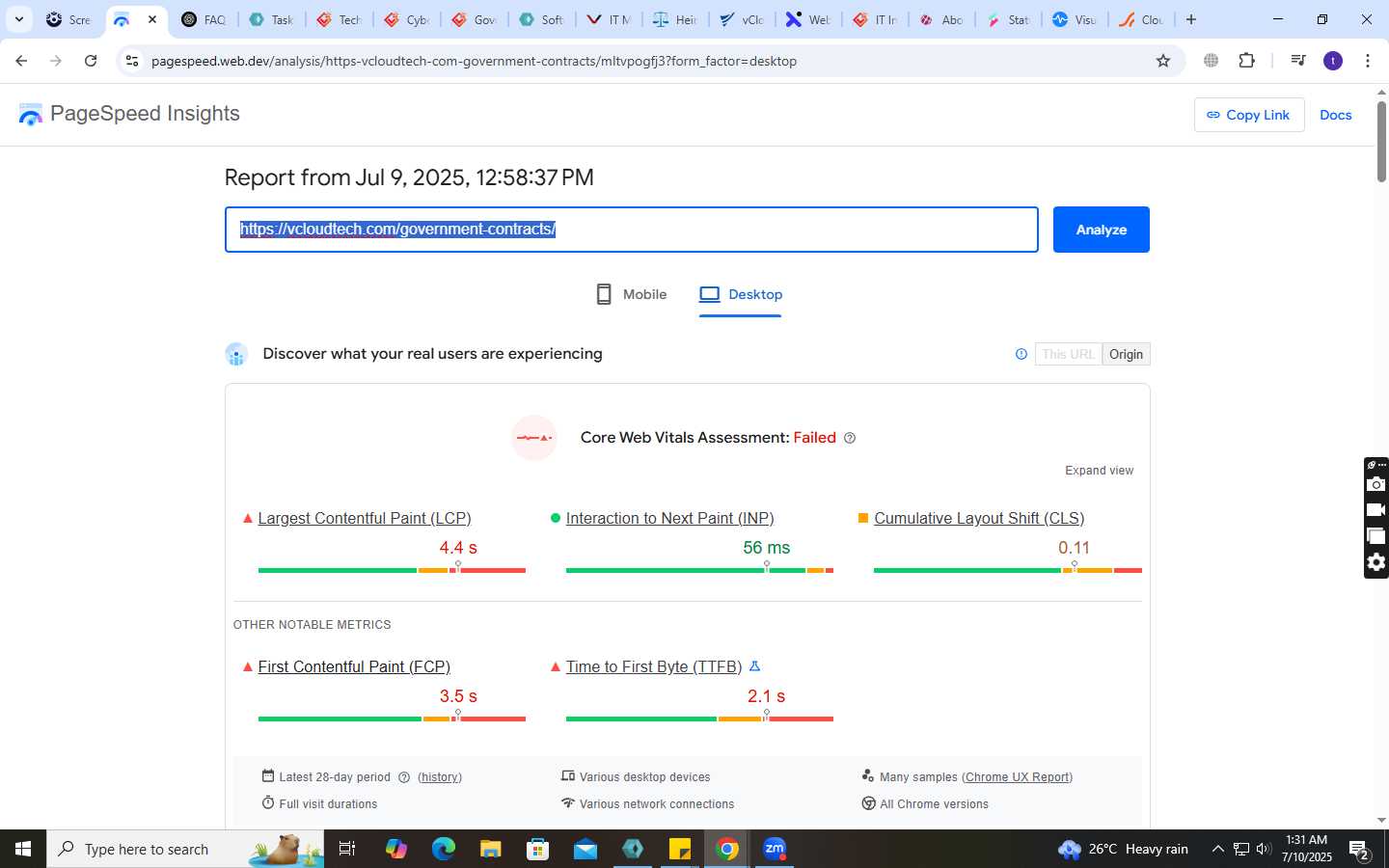This screenshot has width=1389, height=868.
Task: Select the Desktop tab
Action: 741,294
